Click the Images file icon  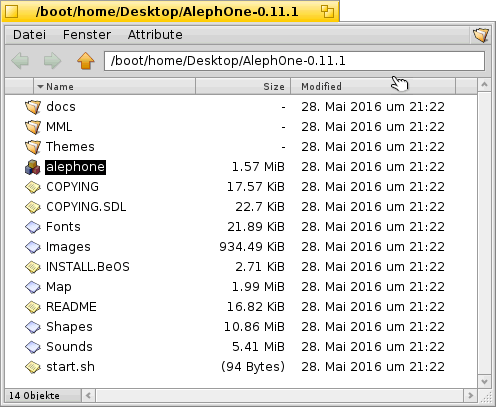coord(33,247)
